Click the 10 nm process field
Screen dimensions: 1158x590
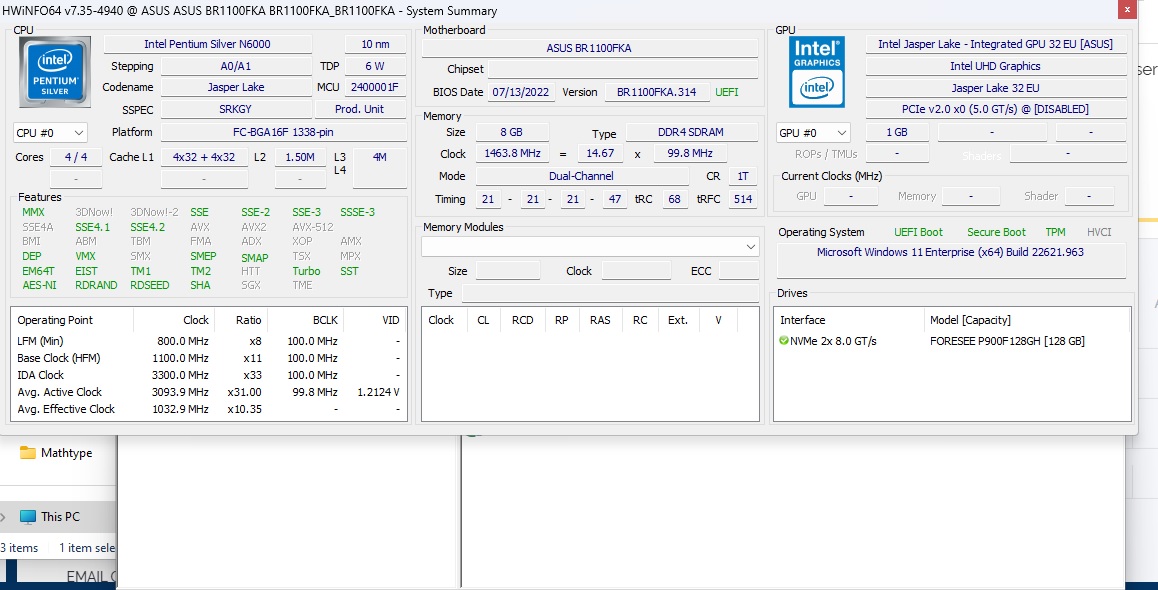(376, 44)
